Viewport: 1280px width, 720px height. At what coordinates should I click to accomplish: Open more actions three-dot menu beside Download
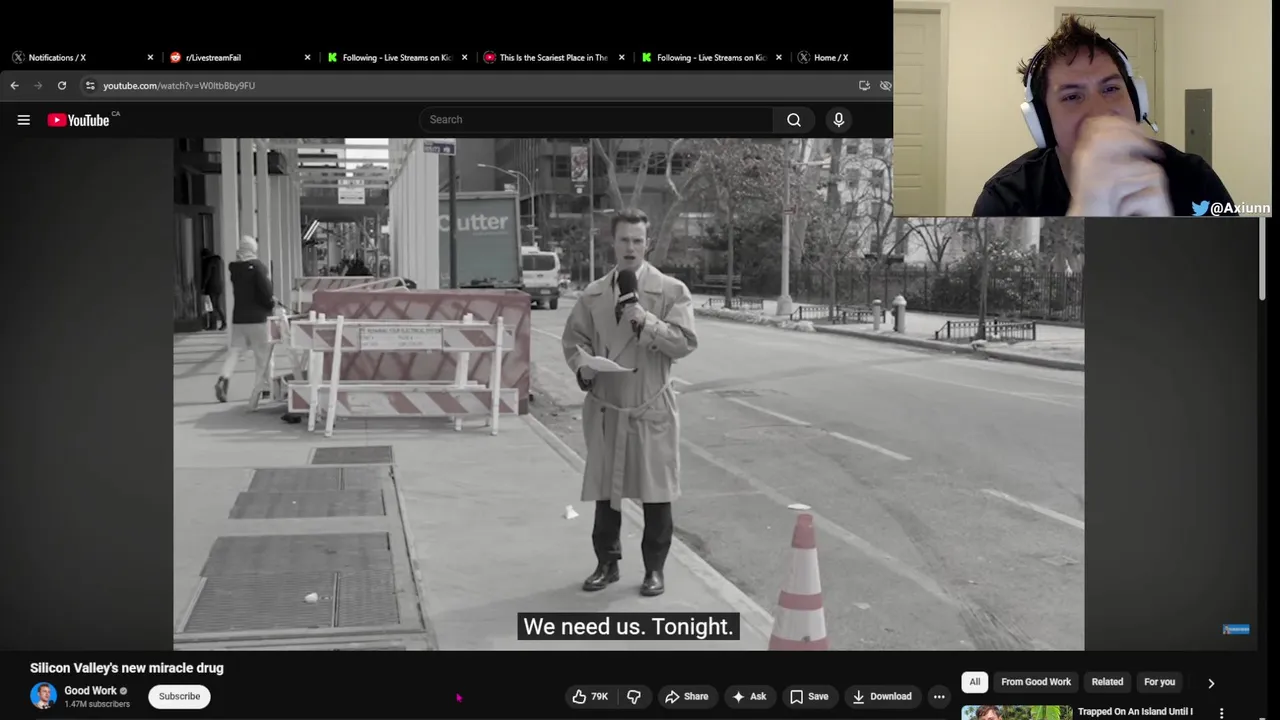coord(939,697)
